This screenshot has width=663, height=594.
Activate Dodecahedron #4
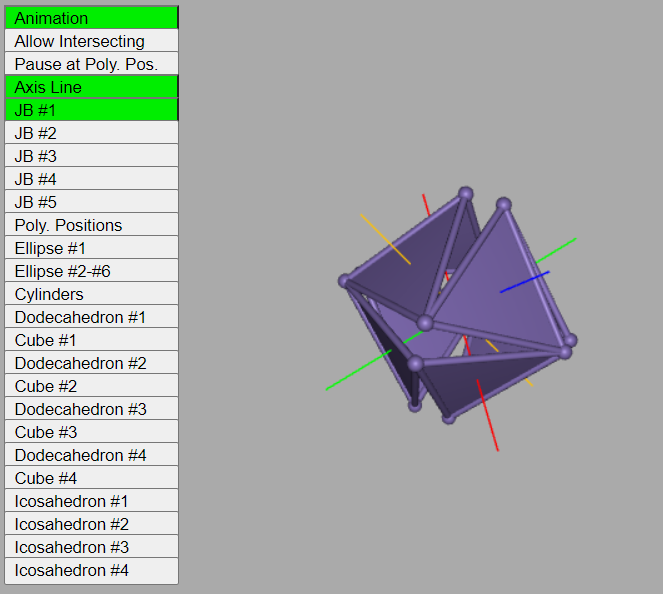(x=91, y=455)
